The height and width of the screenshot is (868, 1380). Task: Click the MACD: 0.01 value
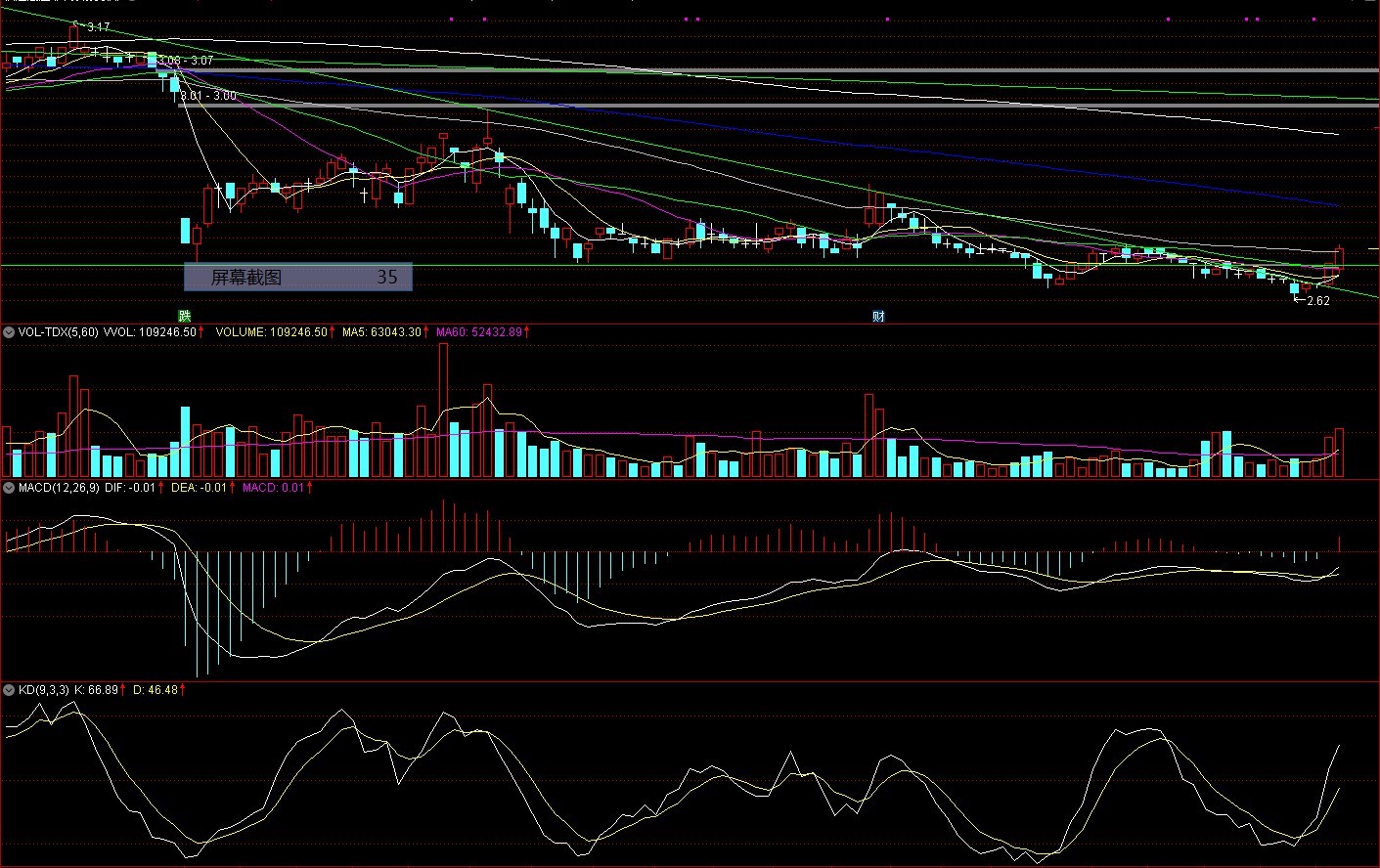(274, 487)
